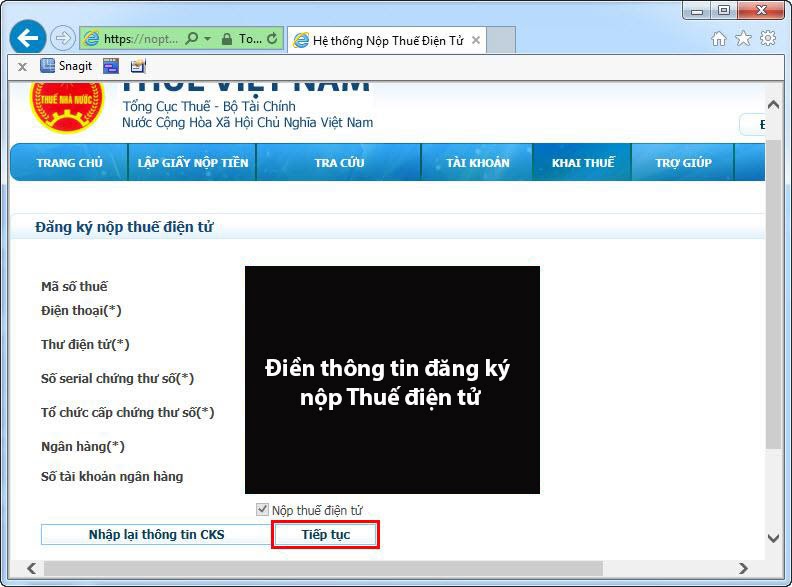Click the browser Back arrow button

point(27,37)
